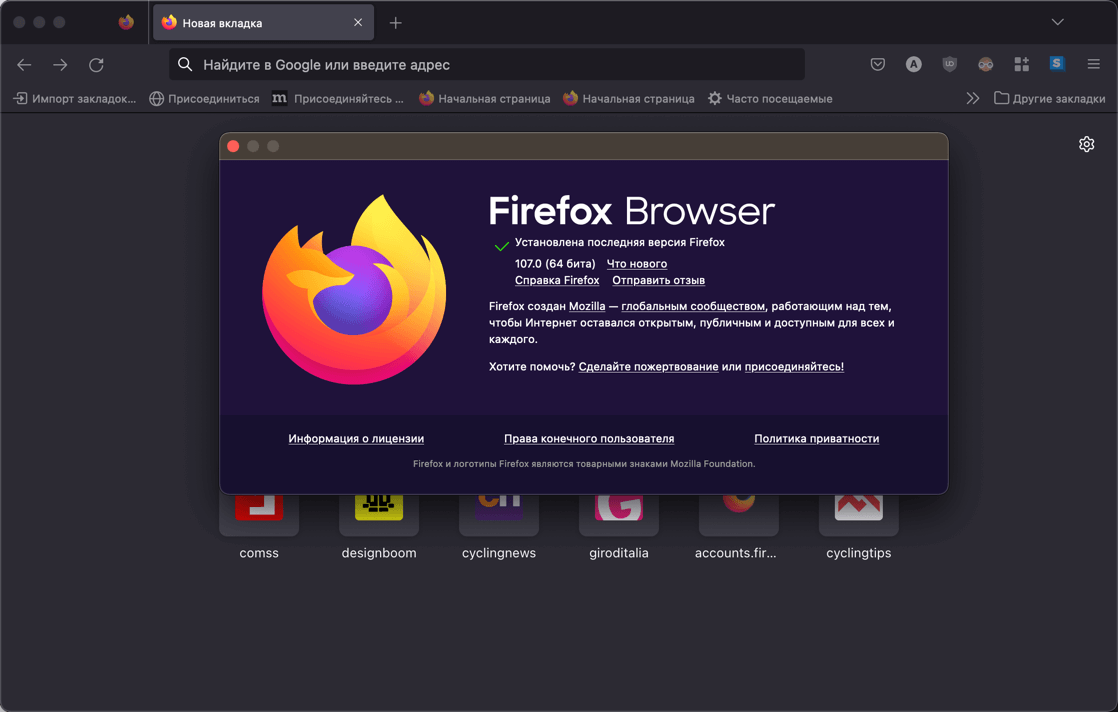Focus the Google search address bar
Screen dimensions: 1118x712
[487, 65]
